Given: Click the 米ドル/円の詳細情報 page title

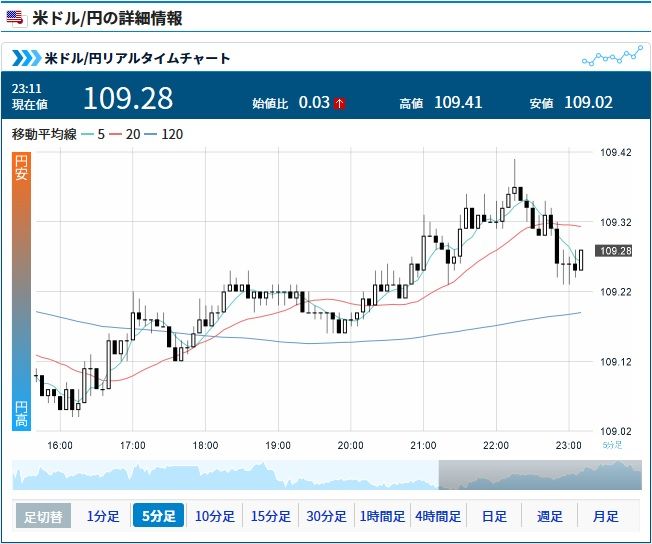Looking at the screenshot, I should (107, 18).
